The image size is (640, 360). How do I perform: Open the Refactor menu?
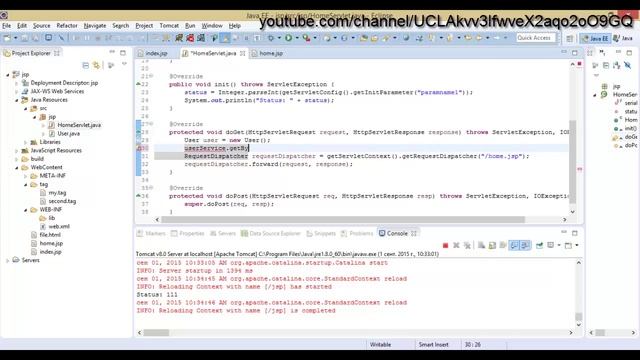[67, 25]
